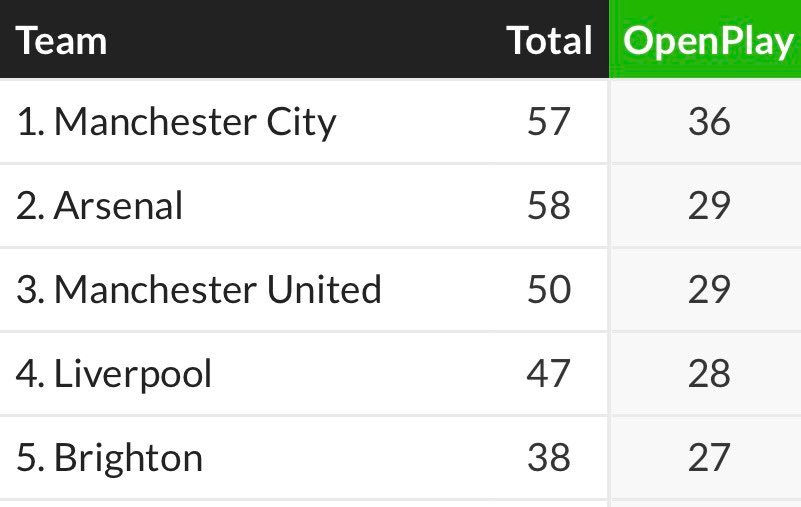
Task: Sort table by Team column header
Action: [62, 41]
